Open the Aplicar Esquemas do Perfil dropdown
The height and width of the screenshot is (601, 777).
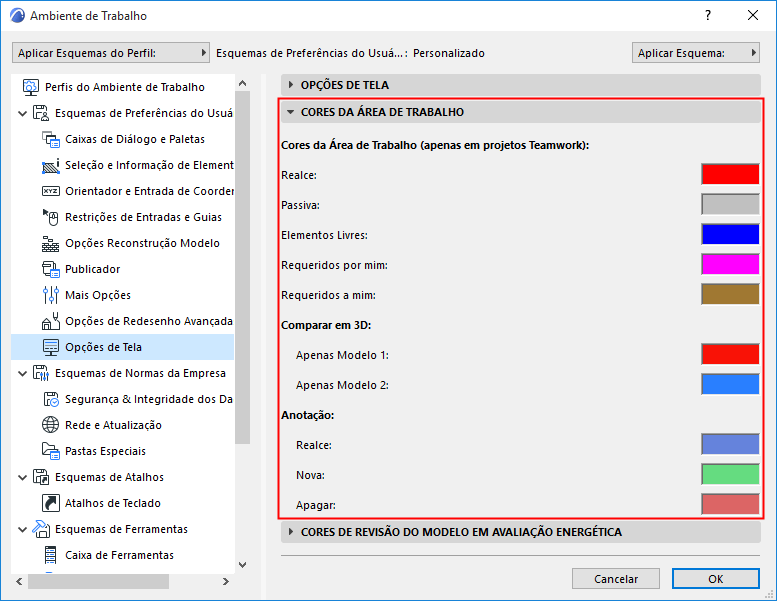[111, 53]
